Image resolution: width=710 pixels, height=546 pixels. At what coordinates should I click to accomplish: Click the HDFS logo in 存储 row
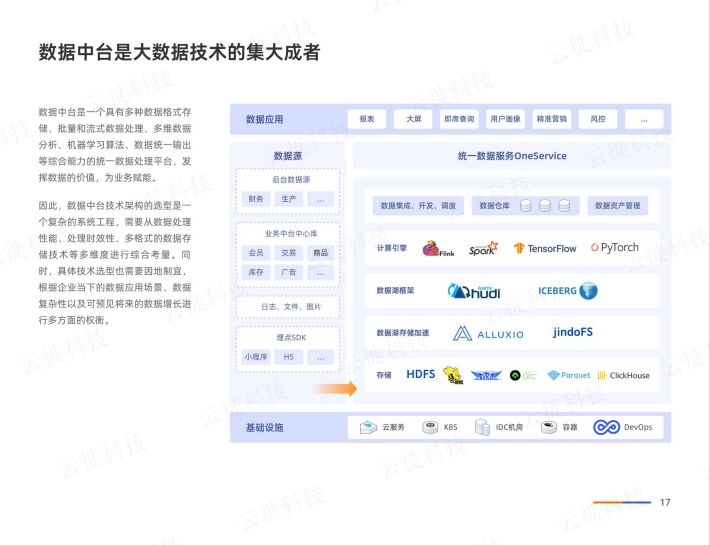421,374
